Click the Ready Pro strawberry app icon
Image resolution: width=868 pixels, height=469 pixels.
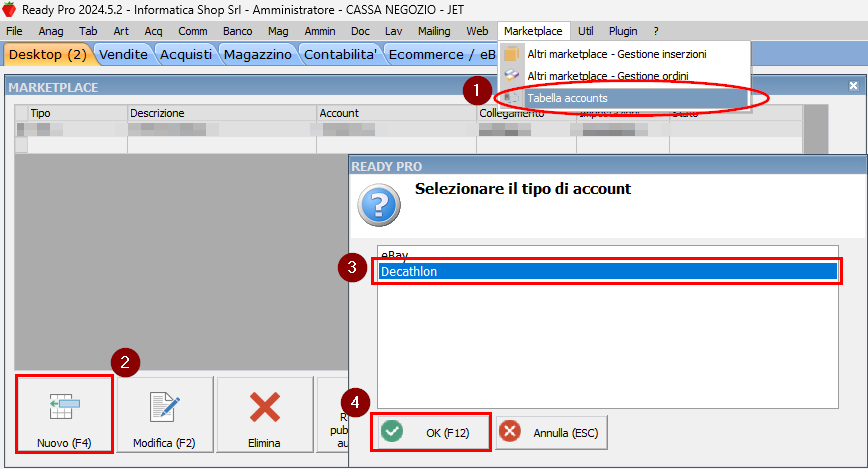9,9
